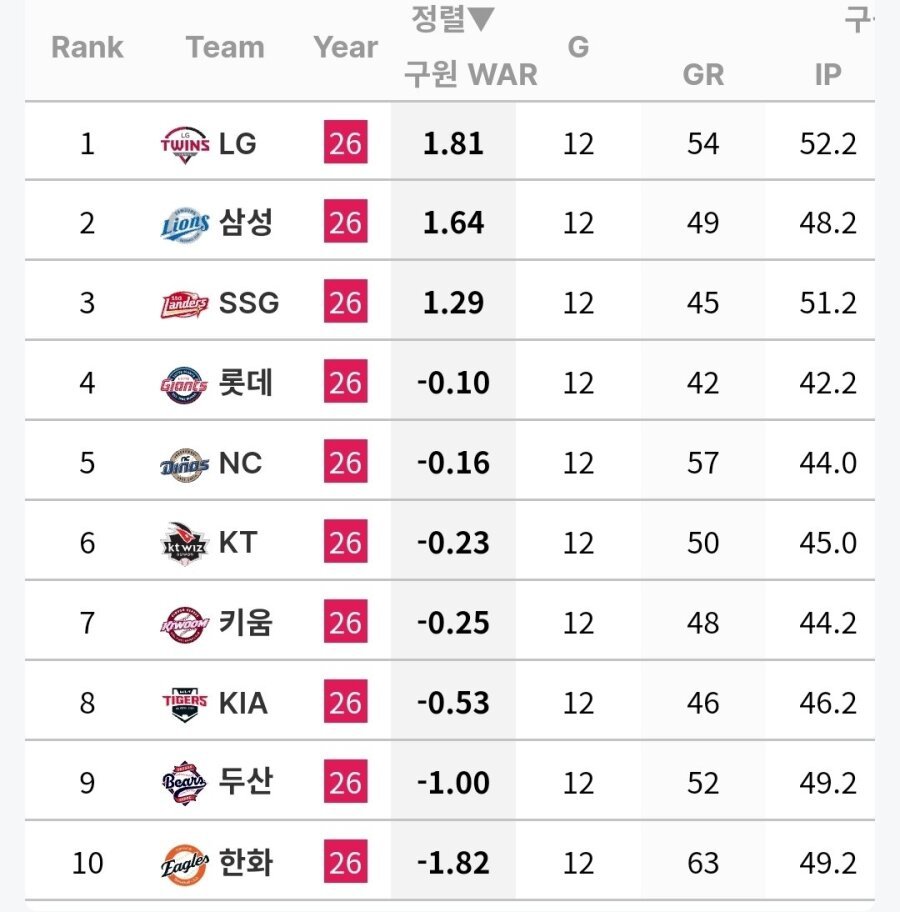The image size is (900, 912).
Task: Sort table by GR column header
Action: (703, 74)
